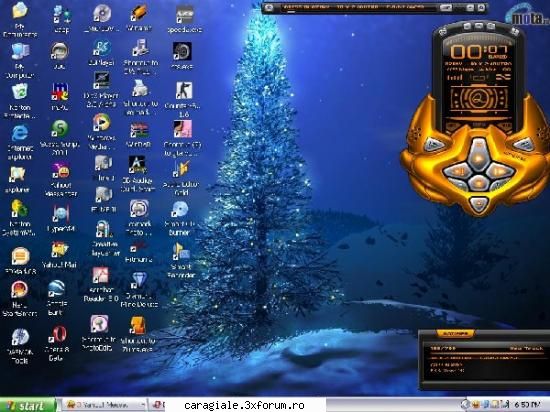Screen dimensions: 550x412
Task: Select the green S circle desktop shortcut
Action: [x=60, y=129]
